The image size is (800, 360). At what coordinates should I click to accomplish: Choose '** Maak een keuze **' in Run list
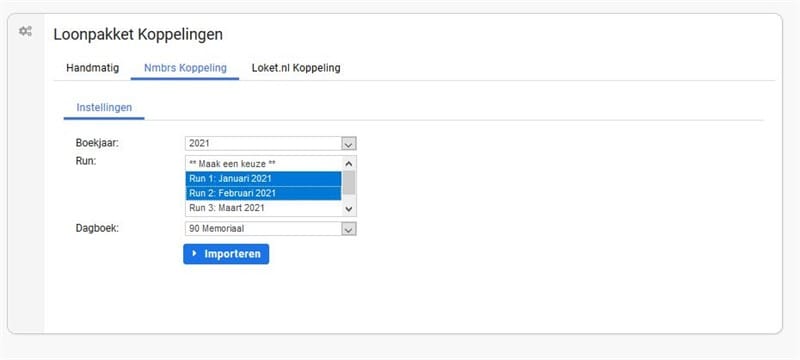click(263, 164)
